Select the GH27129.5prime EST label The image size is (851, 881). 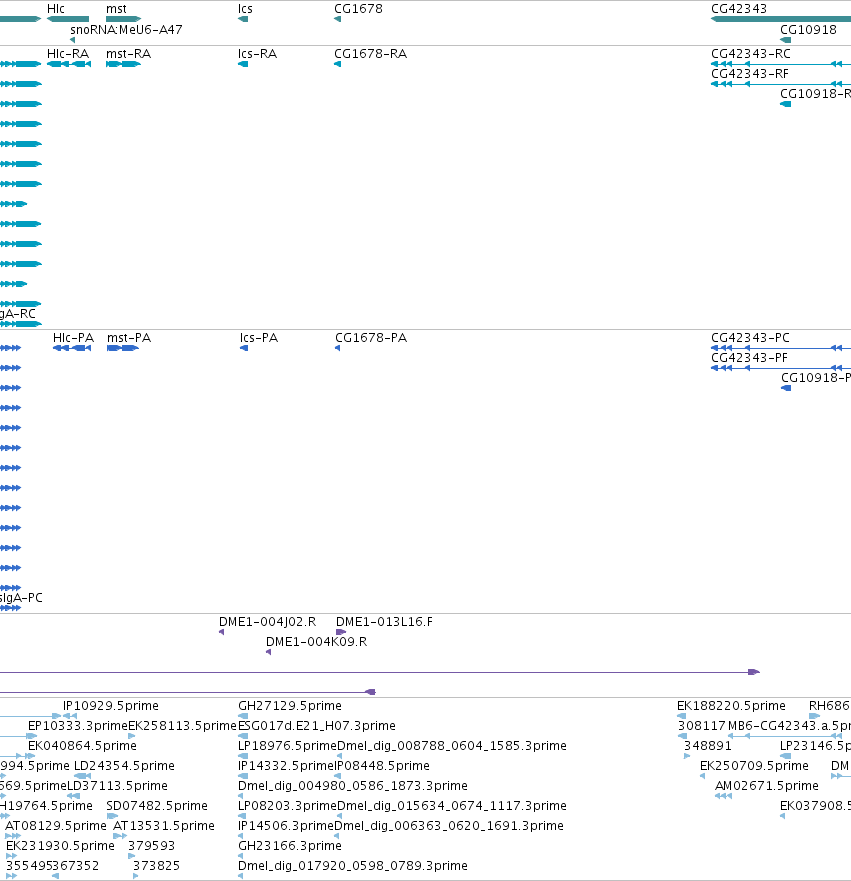click(290, 706)
